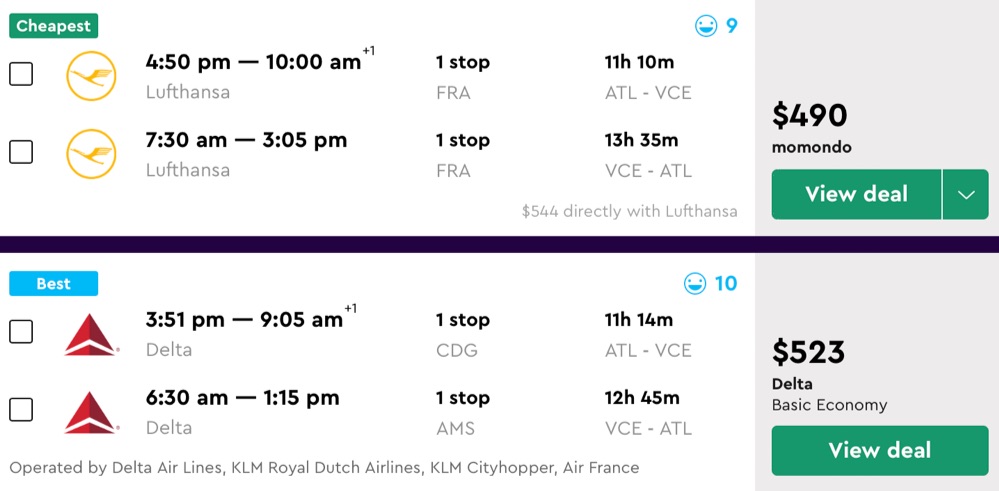Click the smiley rating icon showing 9
This screenshot has width=999, height=491.
click(x=706, y=26)
